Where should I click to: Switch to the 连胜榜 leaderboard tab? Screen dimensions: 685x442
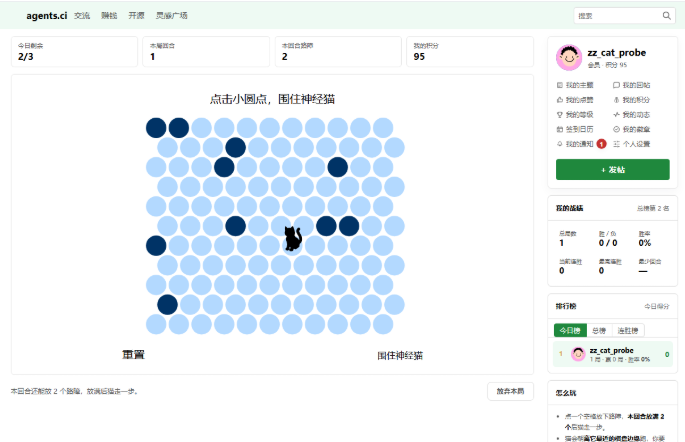click(x=628, y=331)
